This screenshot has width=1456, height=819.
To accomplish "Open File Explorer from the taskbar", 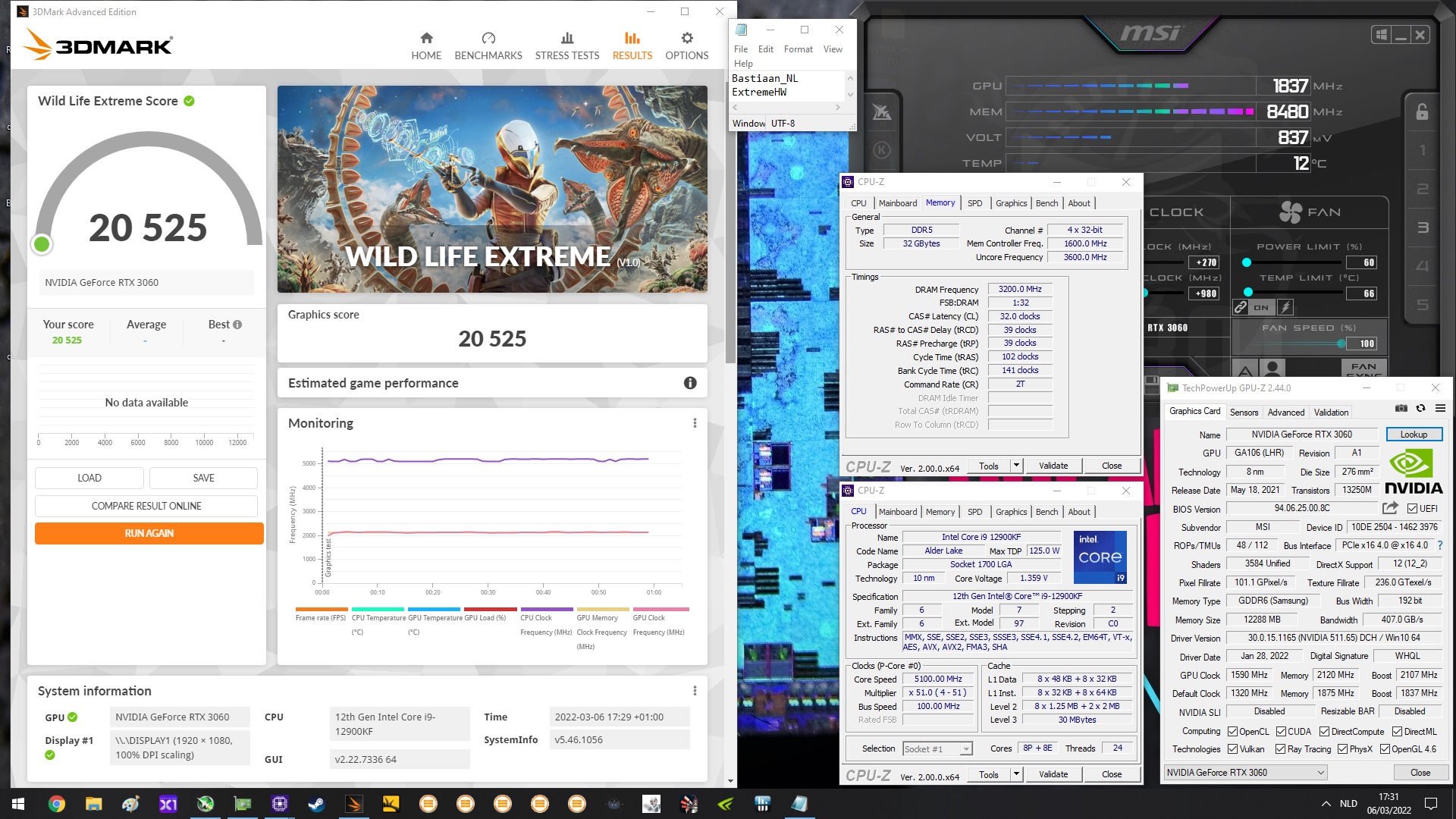I will coord(93,804).
